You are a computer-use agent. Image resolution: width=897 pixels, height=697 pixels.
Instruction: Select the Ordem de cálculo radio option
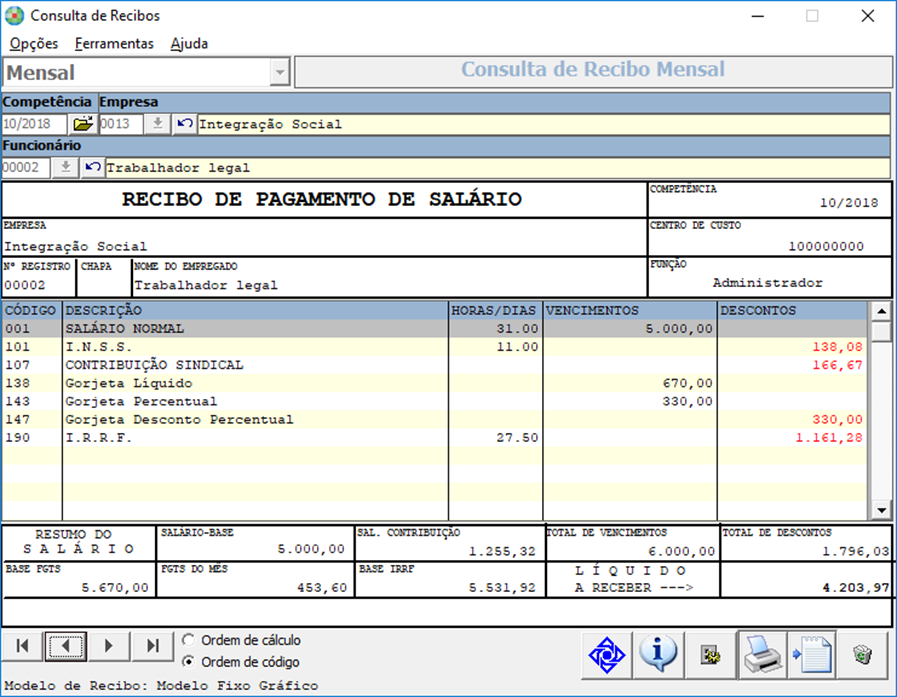pos(188,640)
